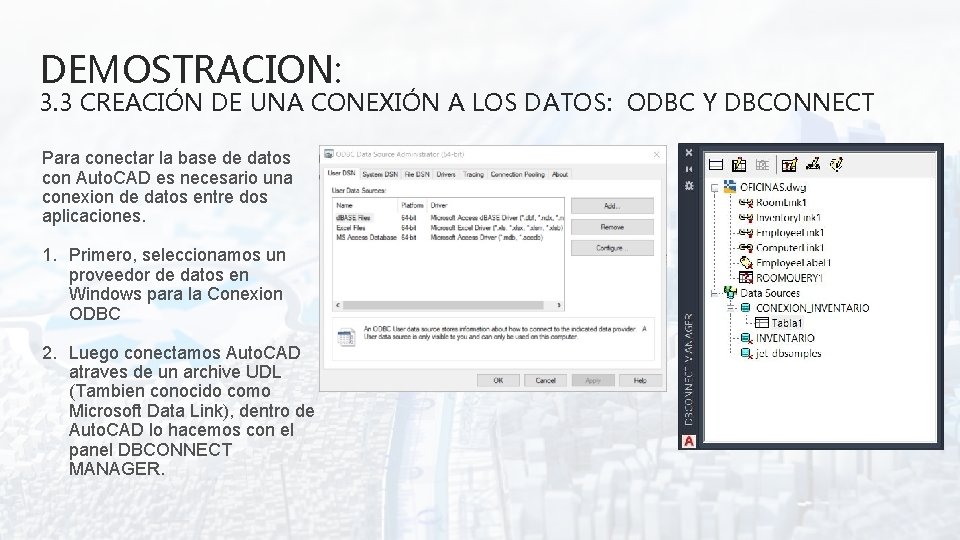
Task: Open the About tab
Action: tap(560, 174)
